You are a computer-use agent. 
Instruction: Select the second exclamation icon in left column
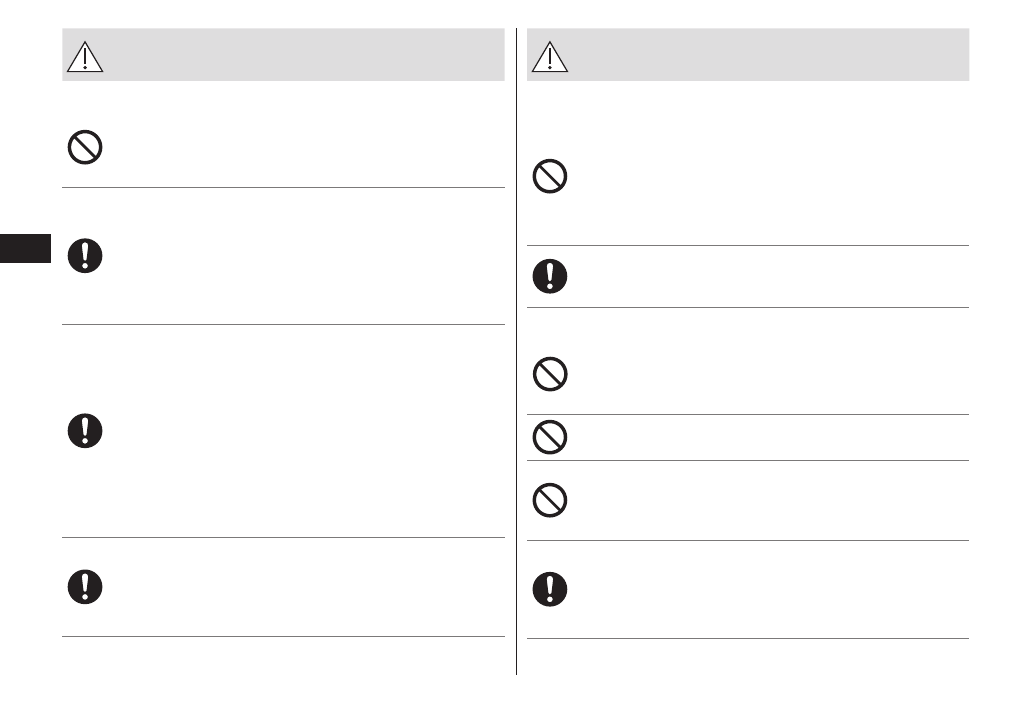(x=84, y=430)
